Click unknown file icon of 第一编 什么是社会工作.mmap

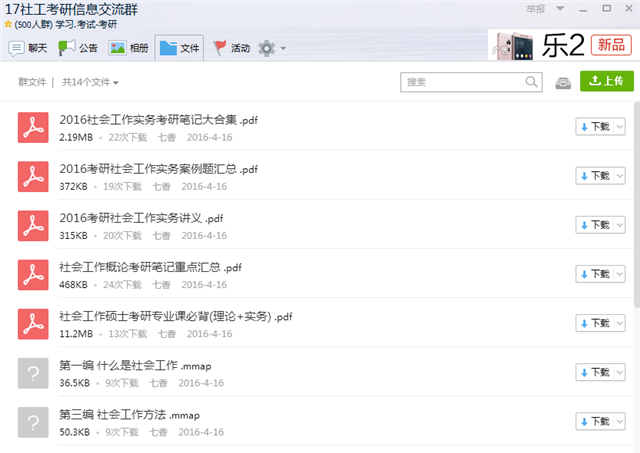(x=34, y=373)
